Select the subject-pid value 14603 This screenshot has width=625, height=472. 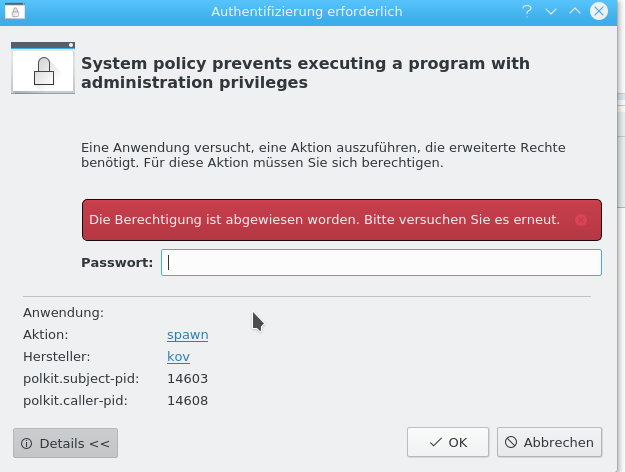(x=187, y=378)
